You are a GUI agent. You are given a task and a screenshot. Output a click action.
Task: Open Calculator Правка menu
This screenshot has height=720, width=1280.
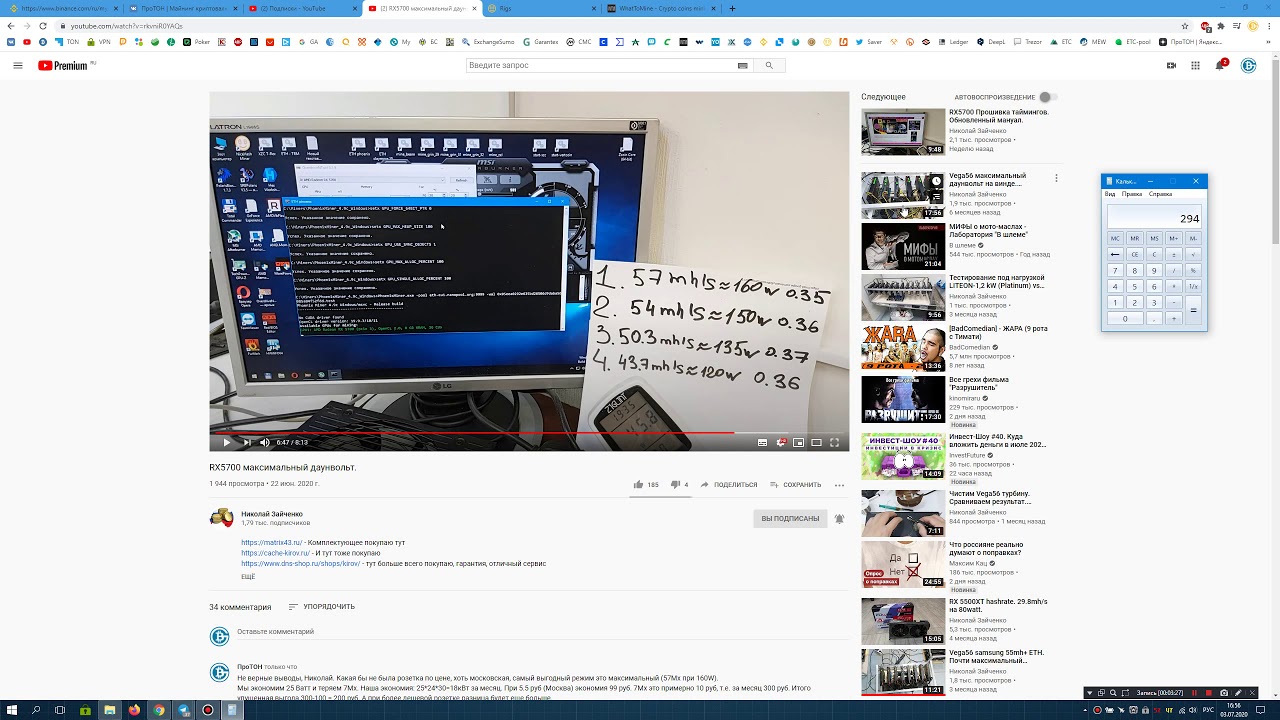point(1132,194)
